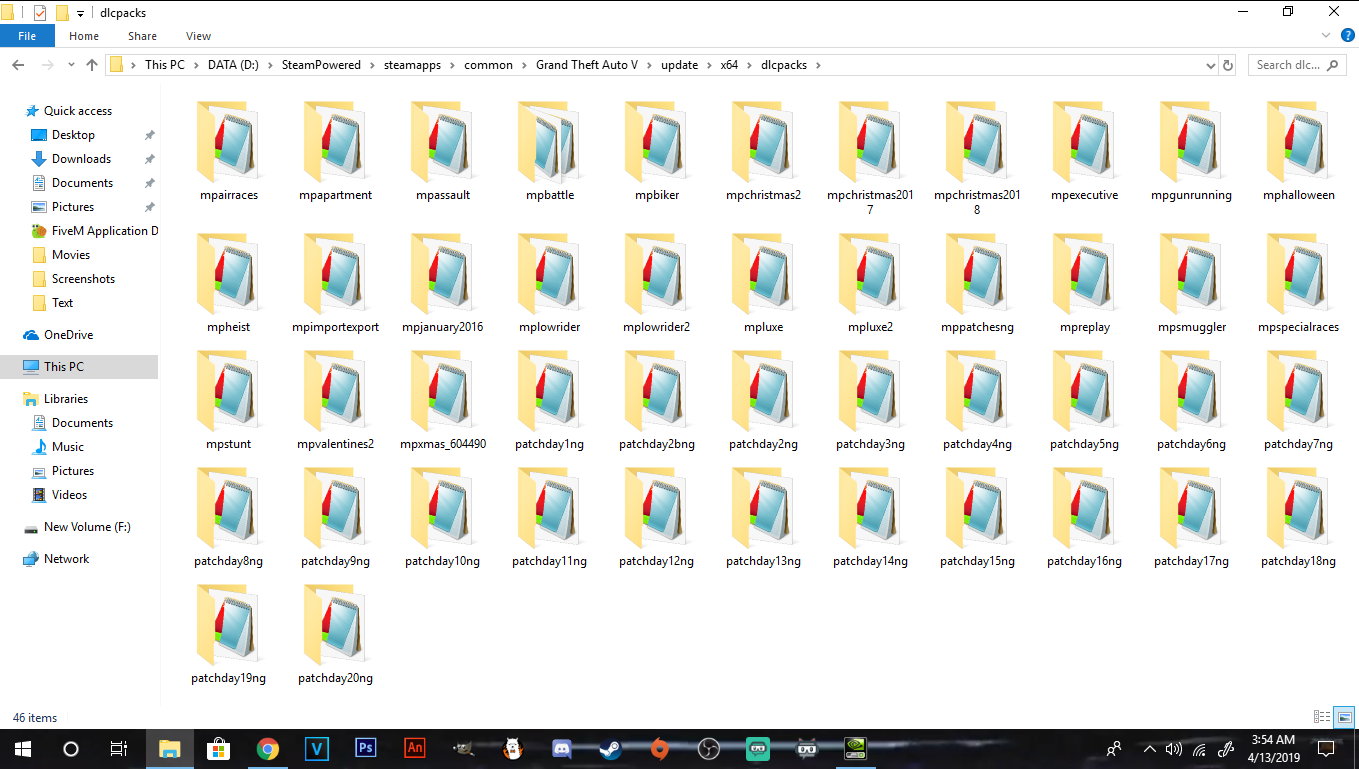Switch to Details view layout
The height and width of the screenshot is (769, 1359).
1321,717
